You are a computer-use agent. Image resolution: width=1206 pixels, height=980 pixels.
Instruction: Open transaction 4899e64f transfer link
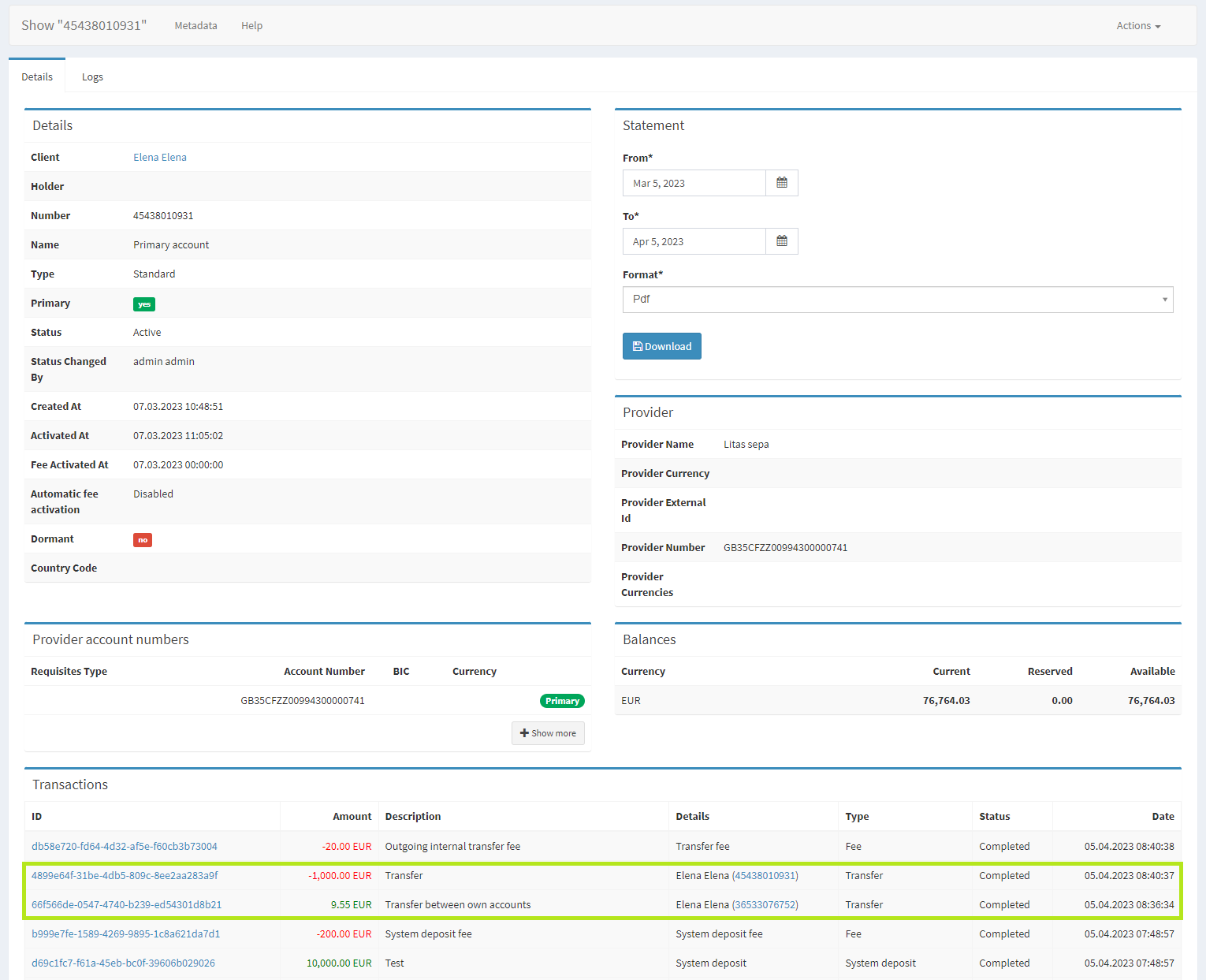click(125, 876)
